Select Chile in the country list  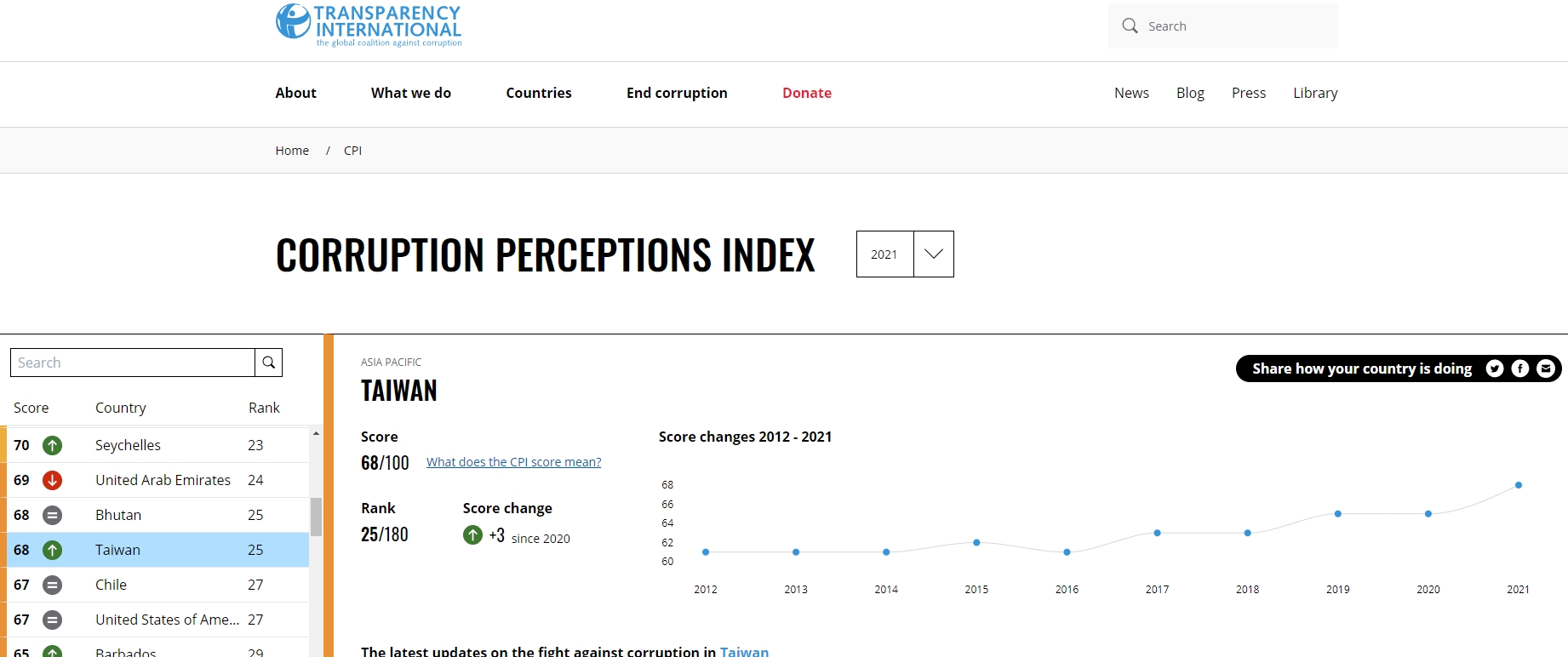coord(157,585)
